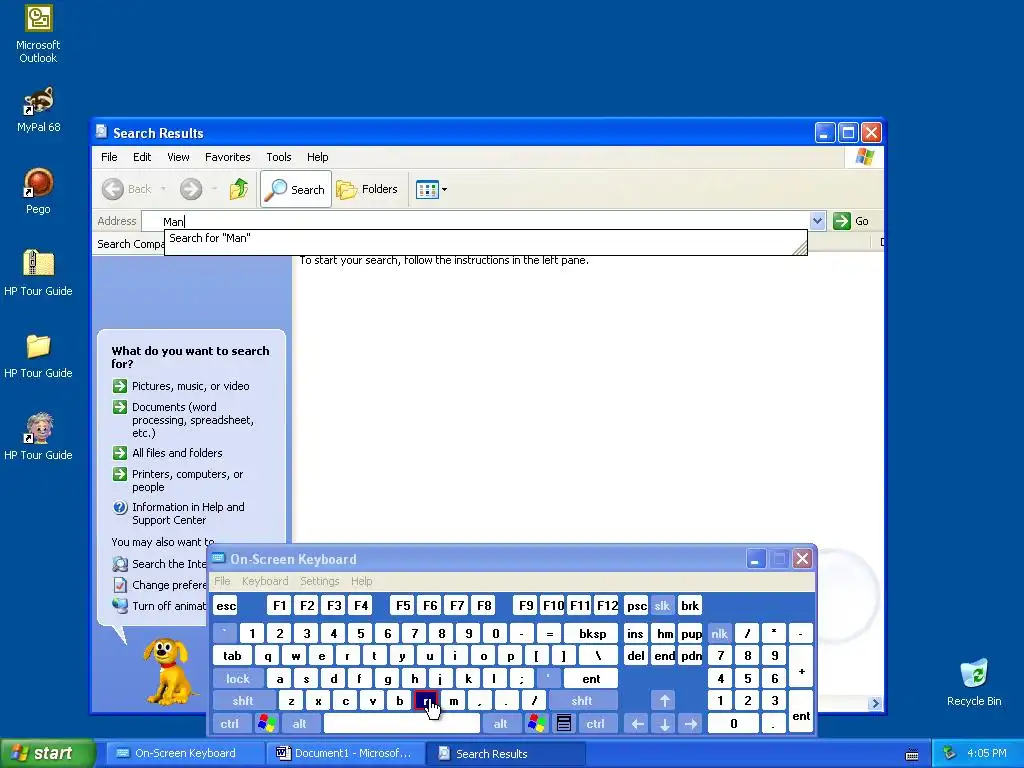
Task: Click the down arrow key
Action: [665, 724]
